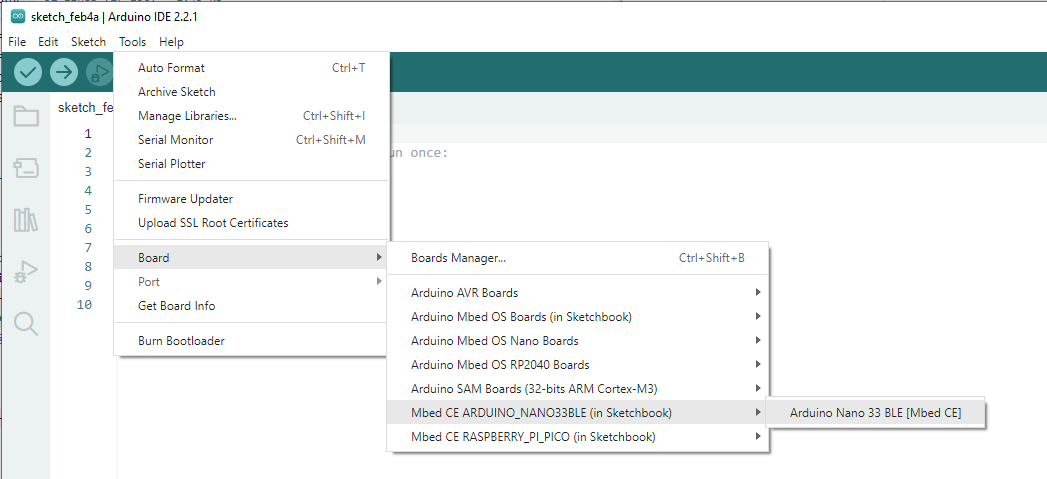Open the Boards Manager sidebar icon
The width and height of the screenshot is (1047, 479).
26,168
